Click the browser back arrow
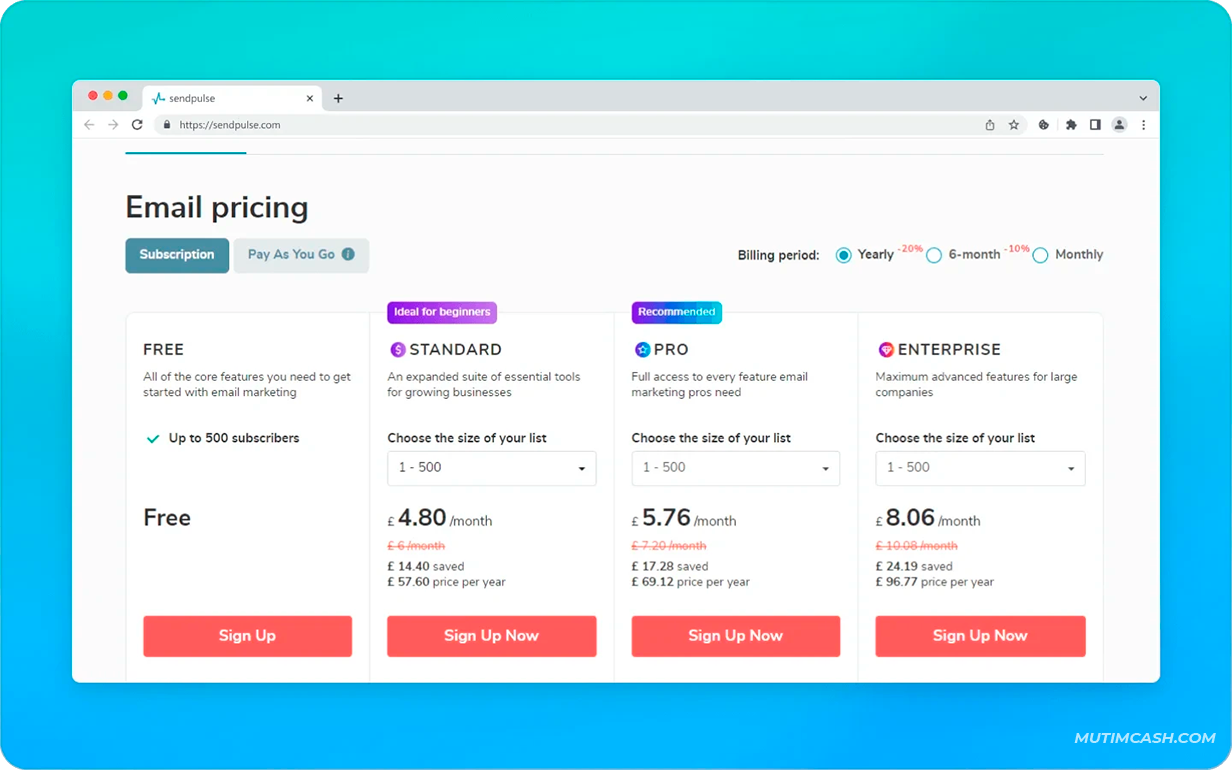Viewport: 1232px width, 770px height. 89,125
